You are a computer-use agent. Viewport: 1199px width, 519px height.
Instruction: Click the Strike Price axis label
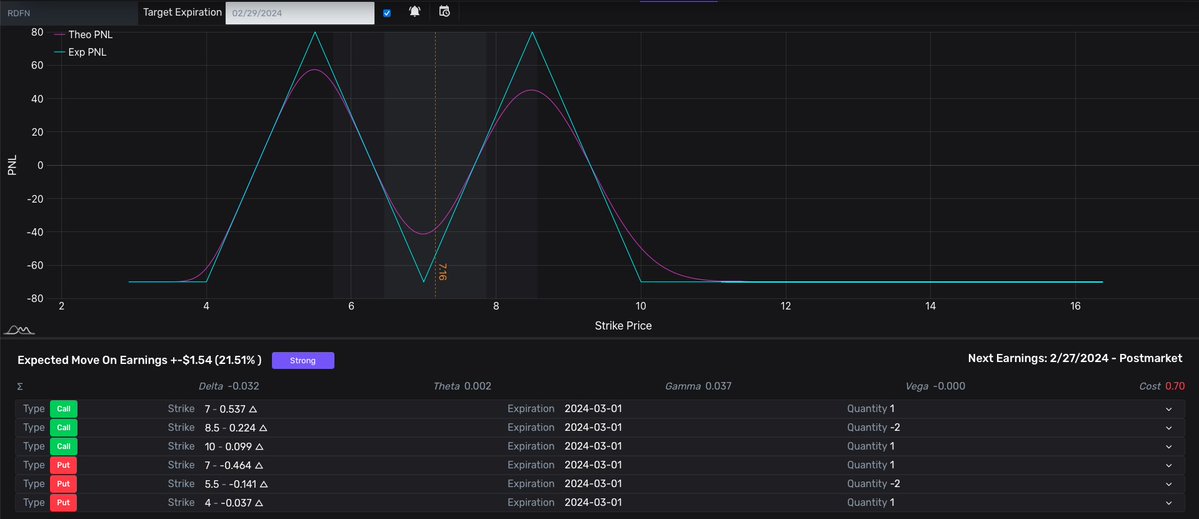[x=623, y=326]
